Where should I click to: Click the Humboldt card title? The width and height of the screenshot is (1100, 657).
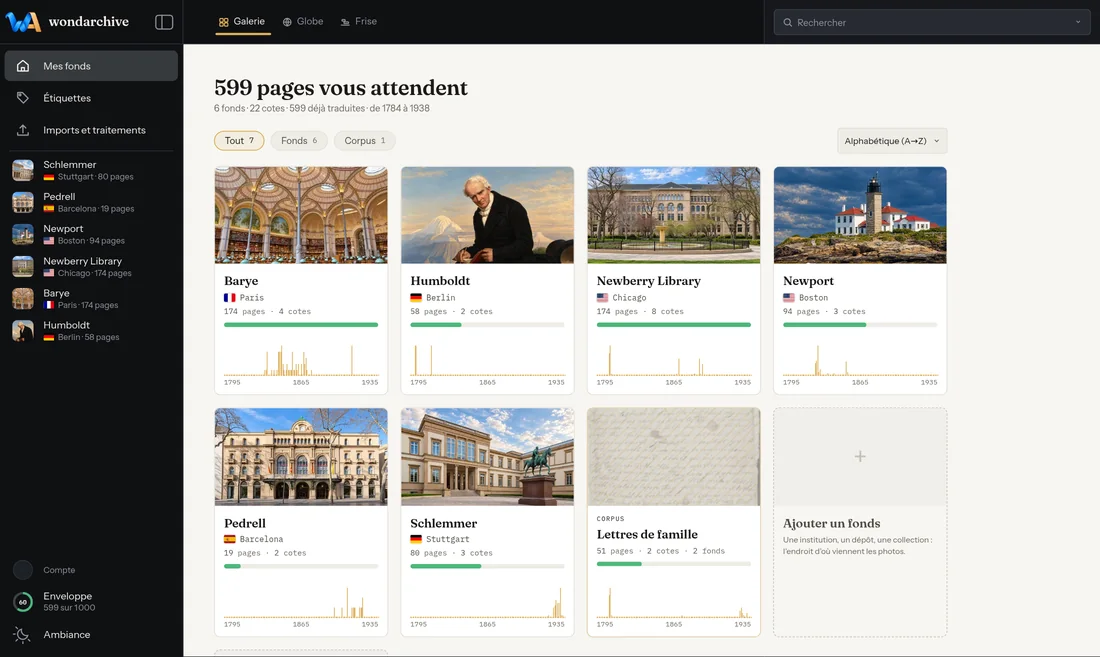[440, 280]
